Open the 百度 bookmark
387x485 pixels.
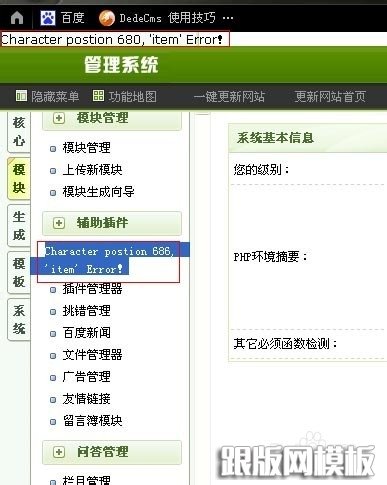point(62,17)
